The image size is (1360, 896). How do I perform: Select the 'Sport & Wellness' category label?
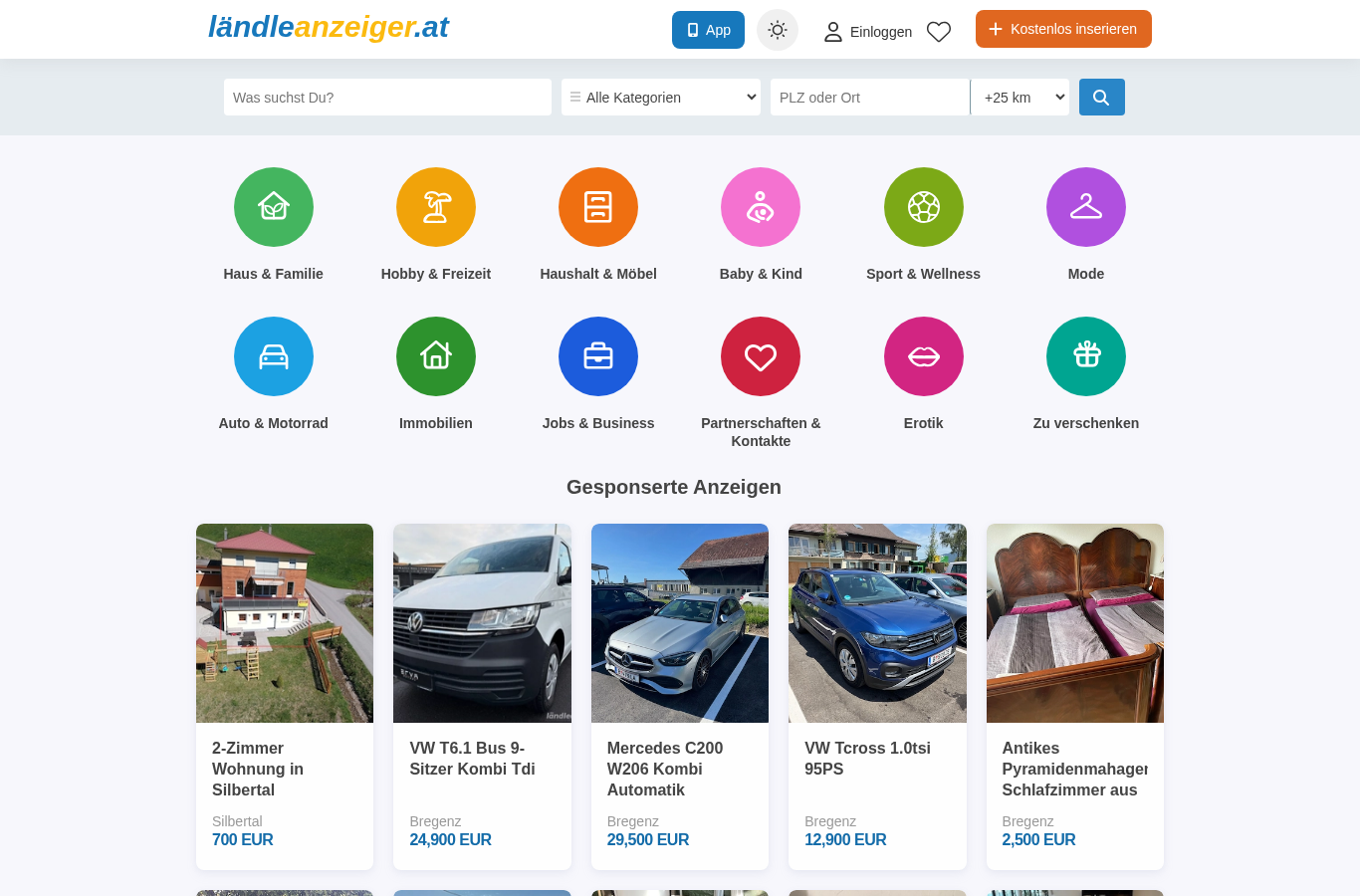(924, 274)
